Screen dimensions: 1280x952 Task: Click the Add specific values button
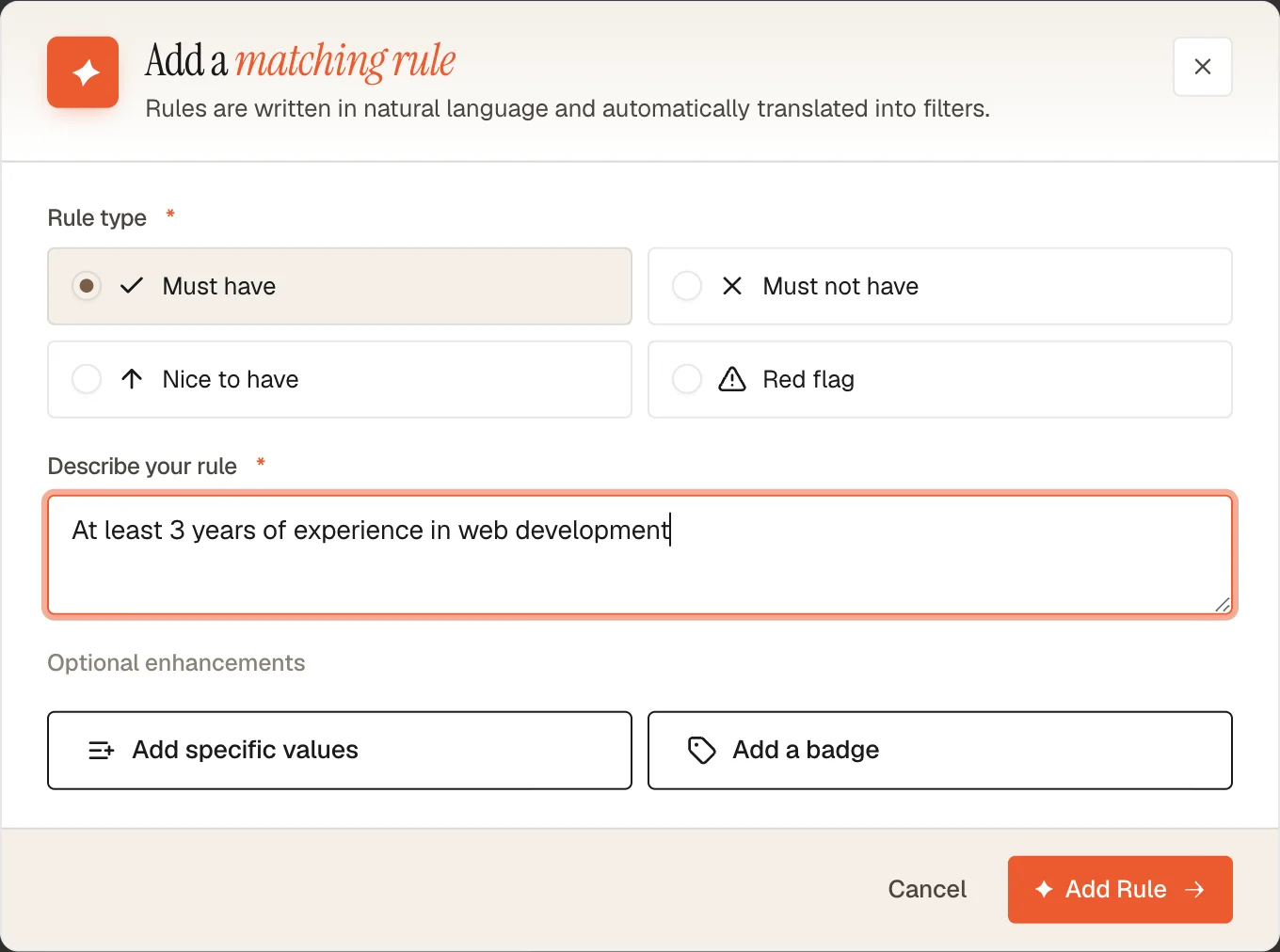coord(340,750)
